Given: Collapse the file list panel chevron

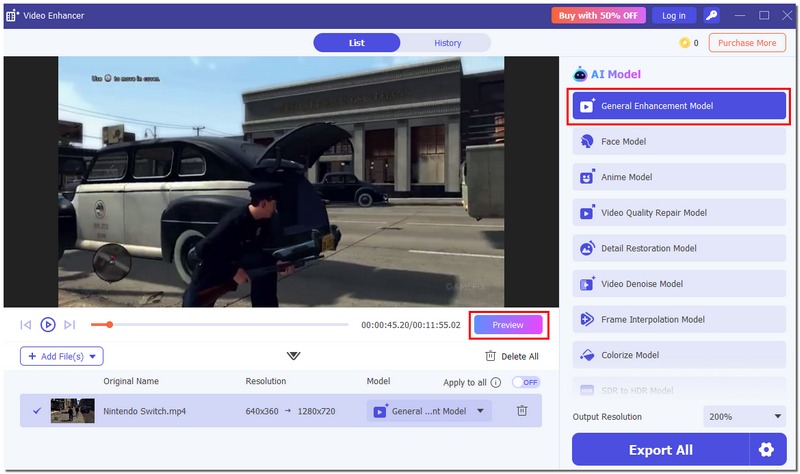Looking at the screenshot, I should (293, 356).
